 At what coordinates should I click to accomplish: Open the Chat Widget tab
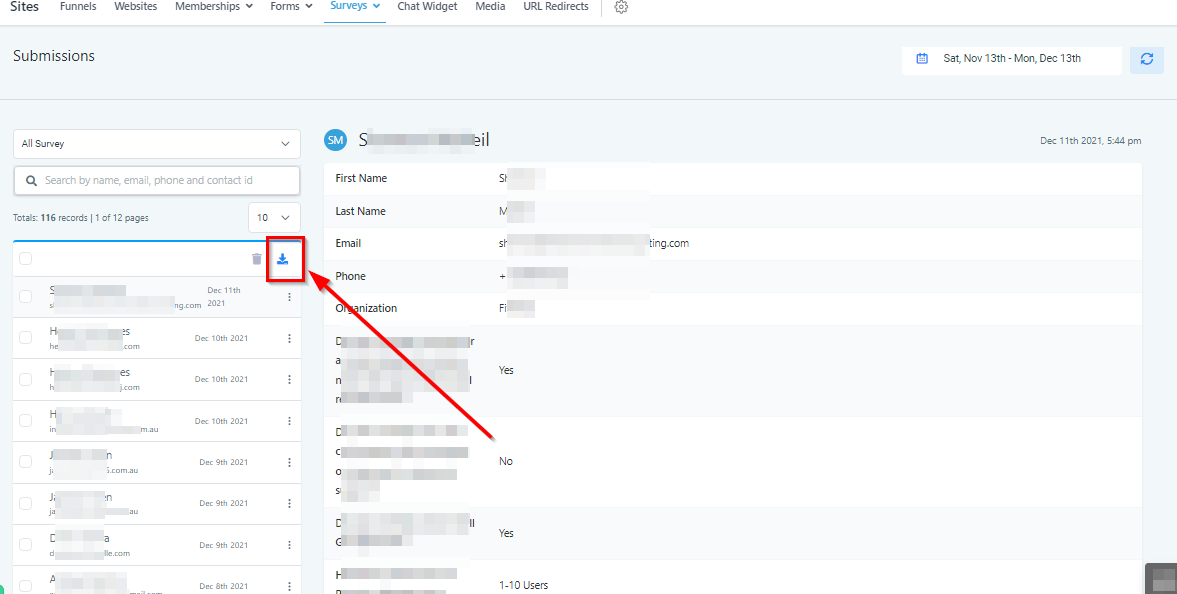[x=427, y=7]
